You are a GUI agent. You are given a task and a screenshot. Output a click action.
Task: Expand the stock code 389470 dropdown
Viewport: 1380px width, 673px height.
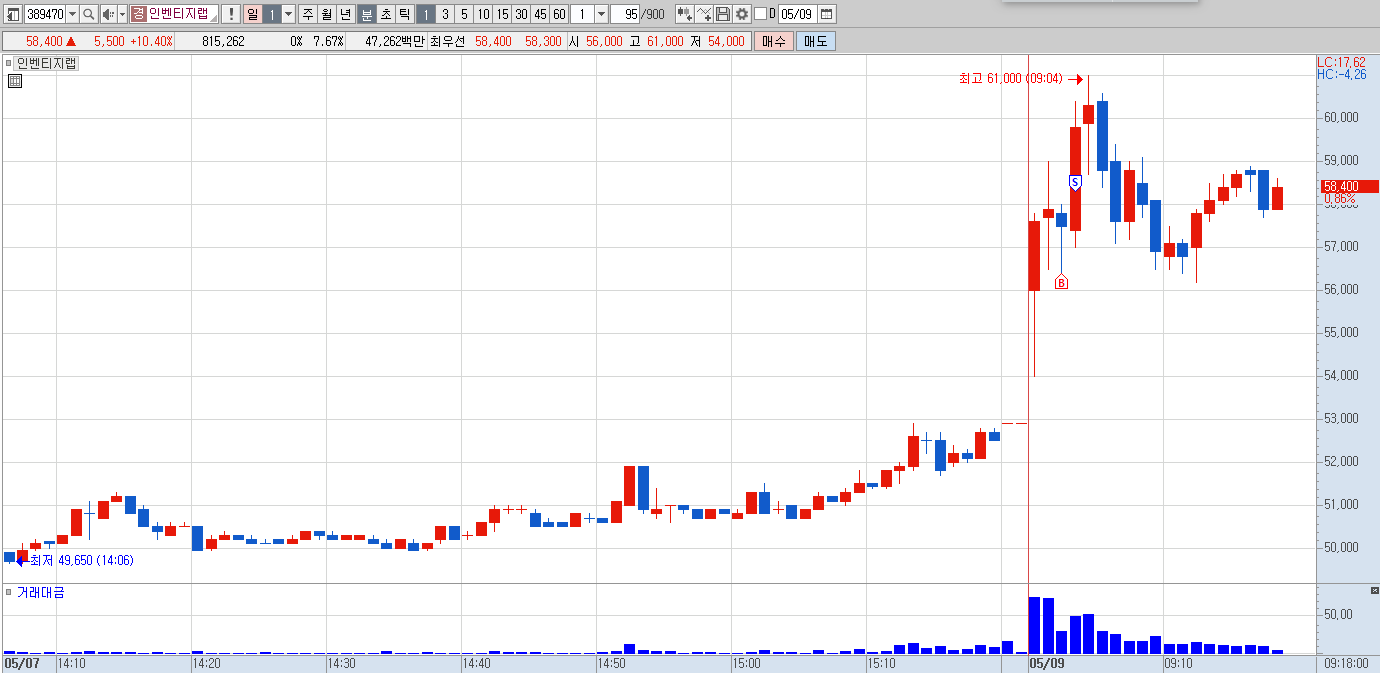(x=72, y=14)
